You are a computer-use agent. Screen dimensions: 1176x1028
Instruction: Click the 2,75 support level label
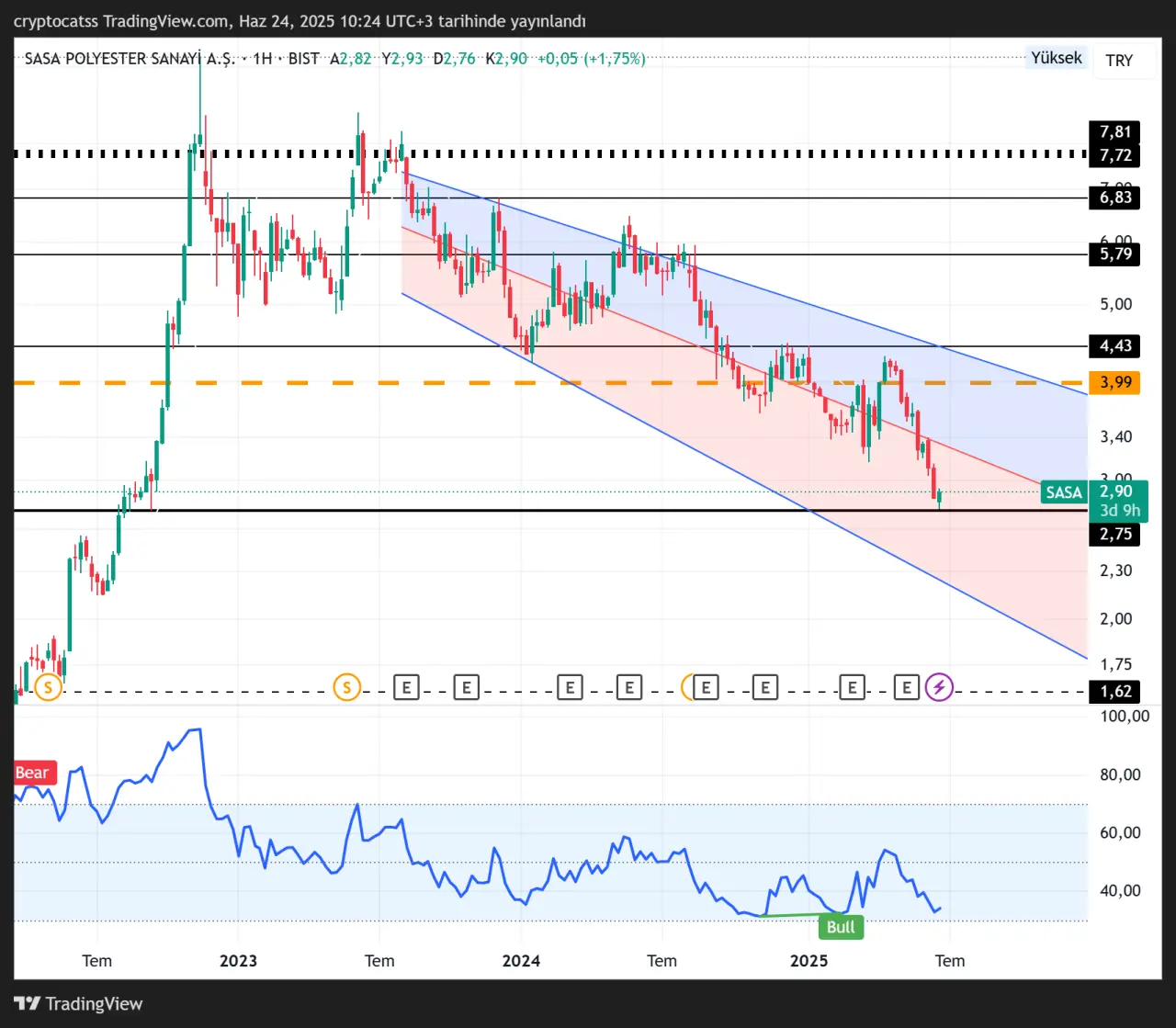[x=1114, y=535]
